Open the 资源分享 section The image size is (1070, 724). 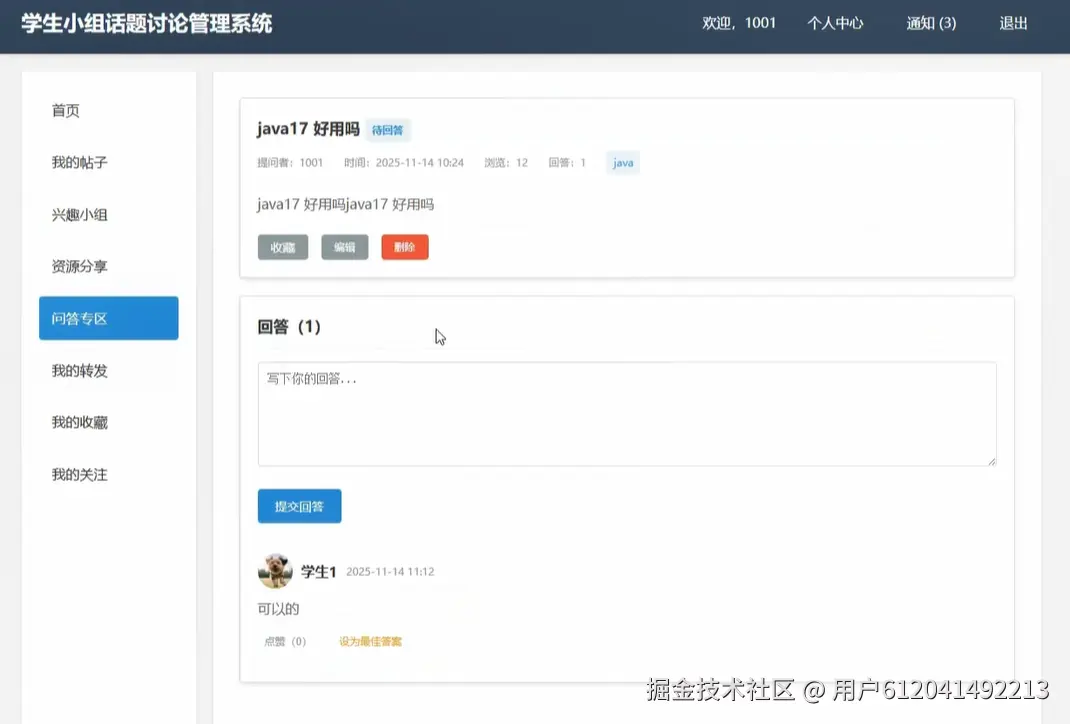point(79,266)
